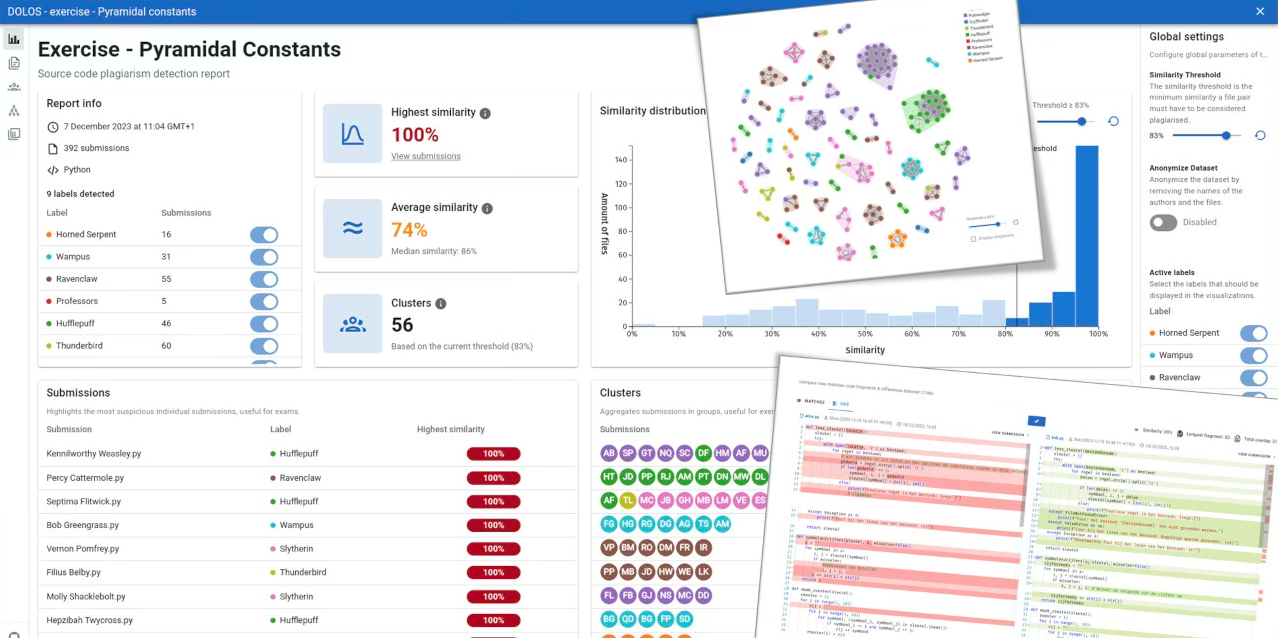Click info icon next to Clusters
The height and width of the screenshot is (638, 1278).
[x=441, y=304]
